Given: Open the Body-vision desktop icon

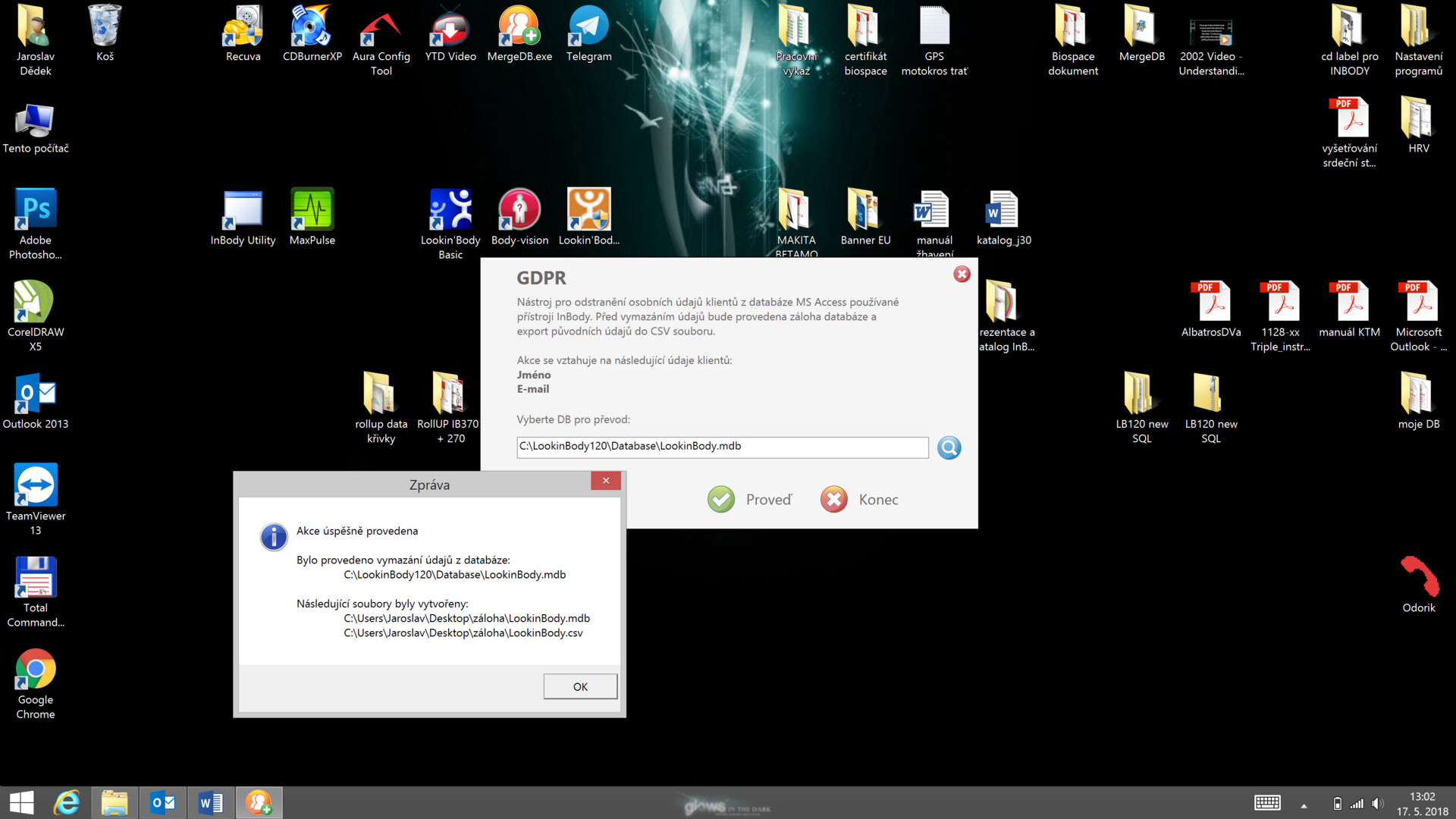Looking at the screenshot, I should pyautogui.click(x=519, y=218).
